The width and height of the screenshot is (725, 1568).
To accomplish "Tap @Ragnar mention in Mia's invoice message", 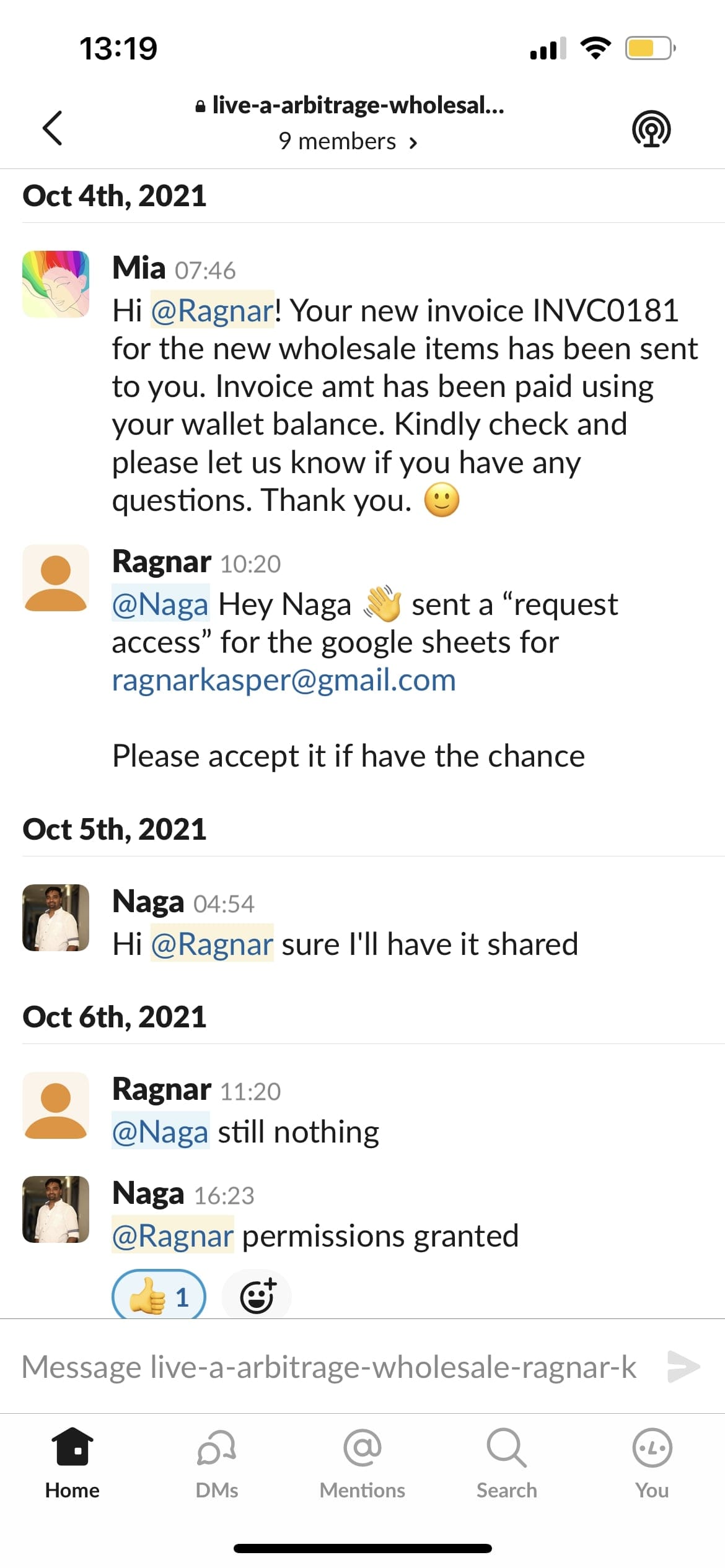I will coord(212,310).
